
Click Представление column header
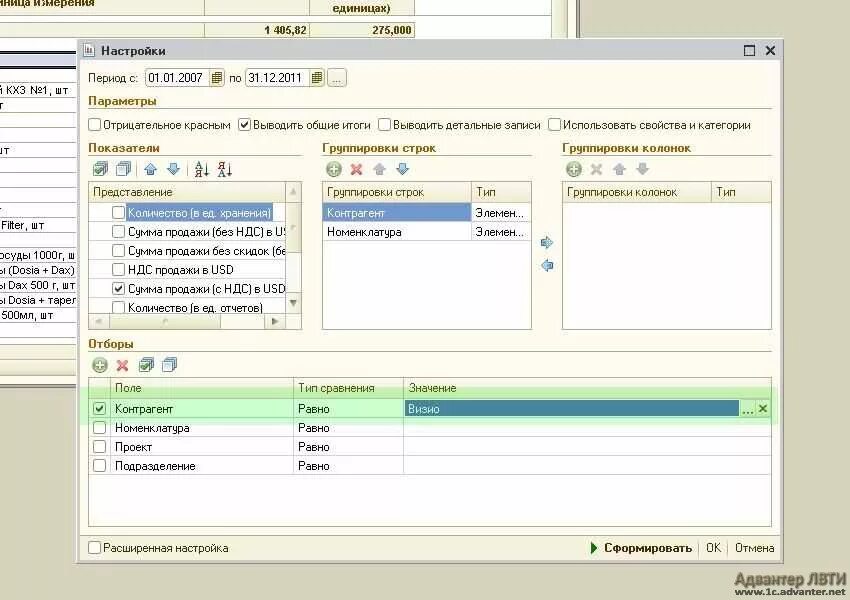click(187, 192)
